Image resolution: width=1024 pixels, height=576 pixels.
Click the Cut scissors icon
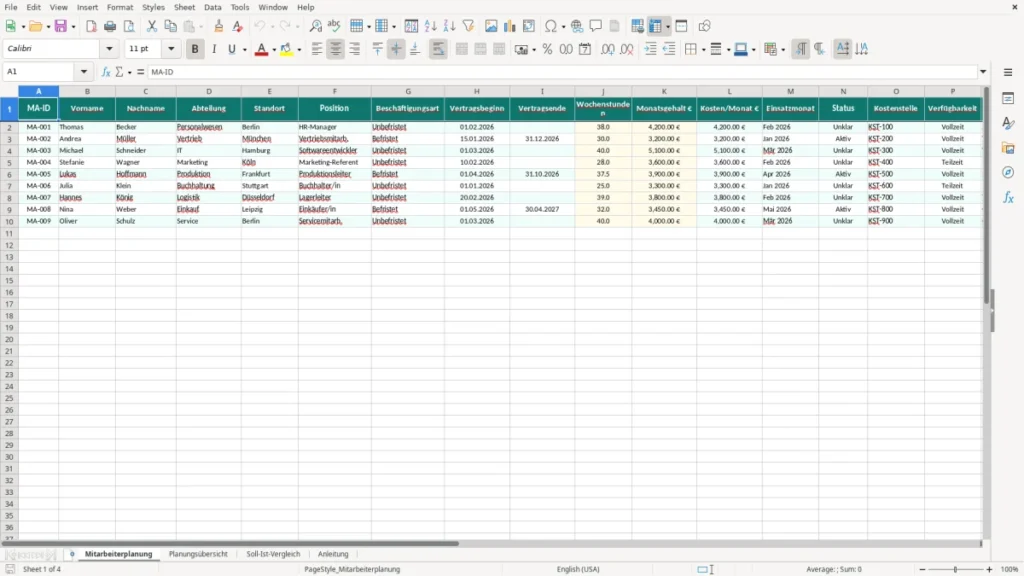point(152,26)
